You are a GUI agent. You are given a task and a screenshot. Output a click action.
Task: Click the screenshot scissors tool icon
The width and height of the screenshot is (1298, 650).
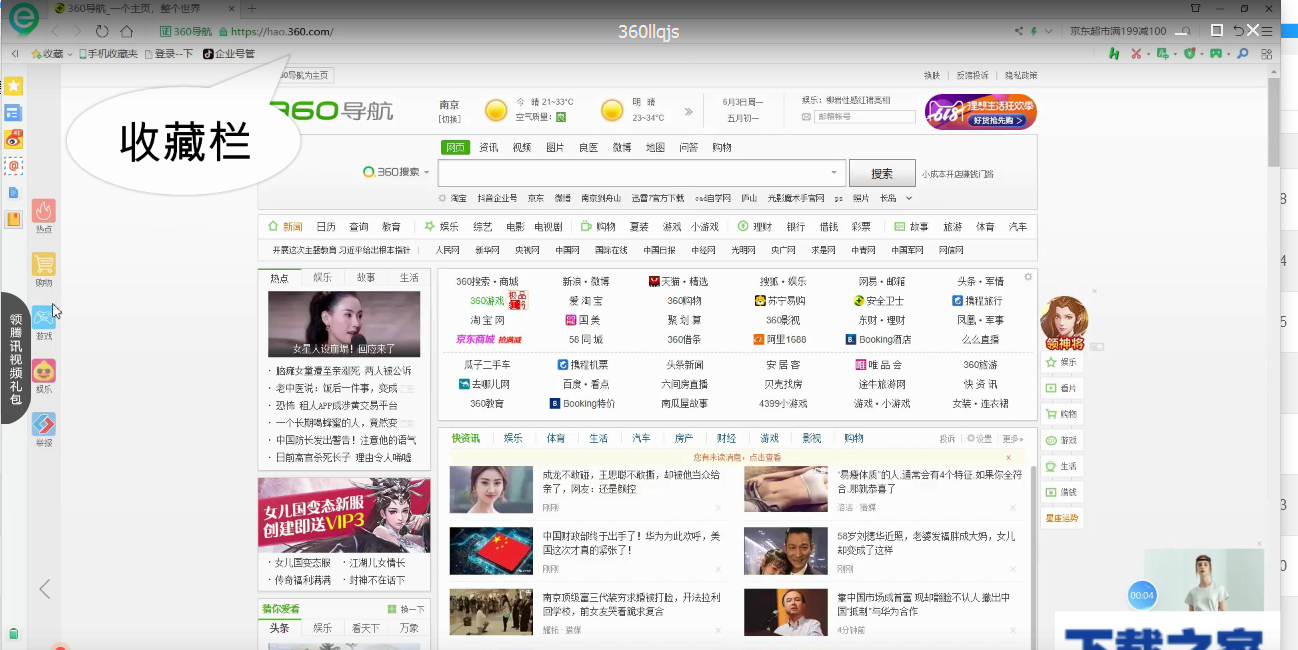(x=1136, y=53)
